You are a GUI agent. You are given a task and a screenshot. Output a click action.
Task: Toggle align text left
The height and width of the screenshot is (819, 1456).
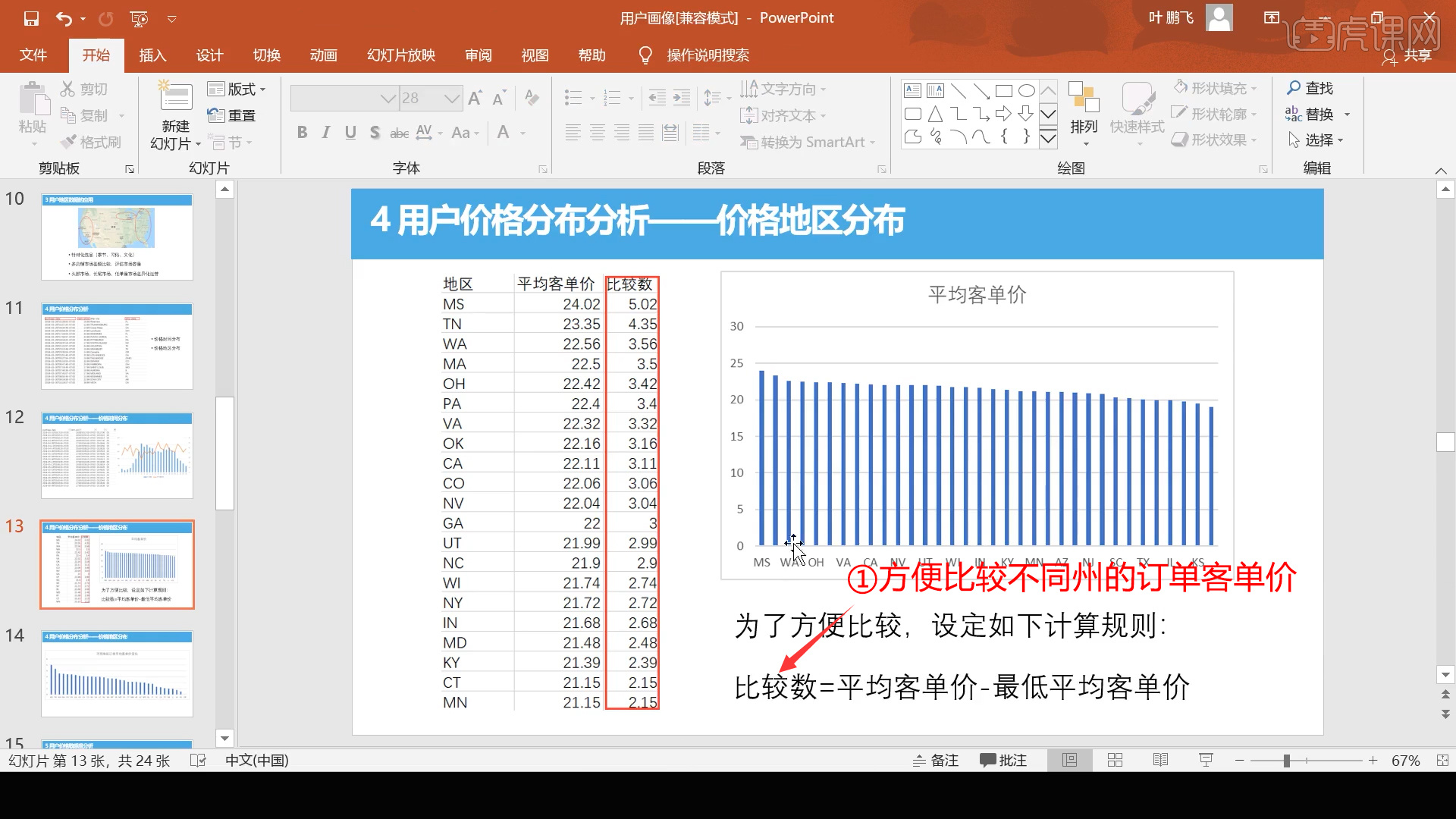(x=573, y=133)
